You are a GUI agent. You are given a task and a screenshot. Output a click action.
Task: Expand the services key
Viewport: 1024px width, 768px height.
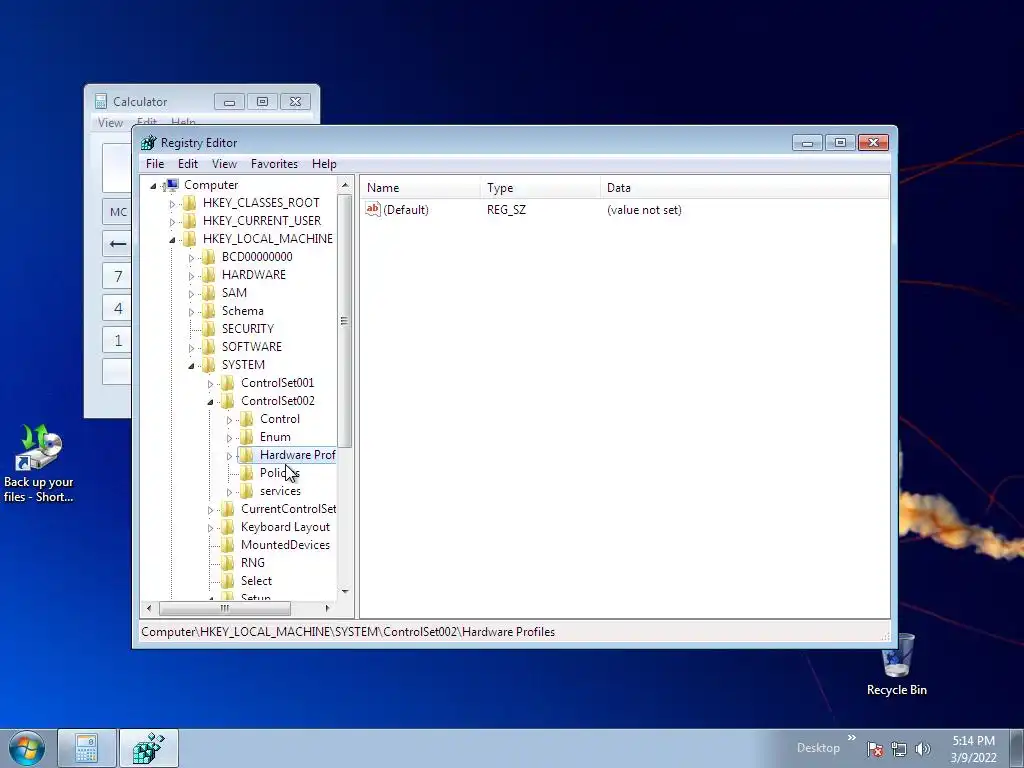tap(229, 492)
